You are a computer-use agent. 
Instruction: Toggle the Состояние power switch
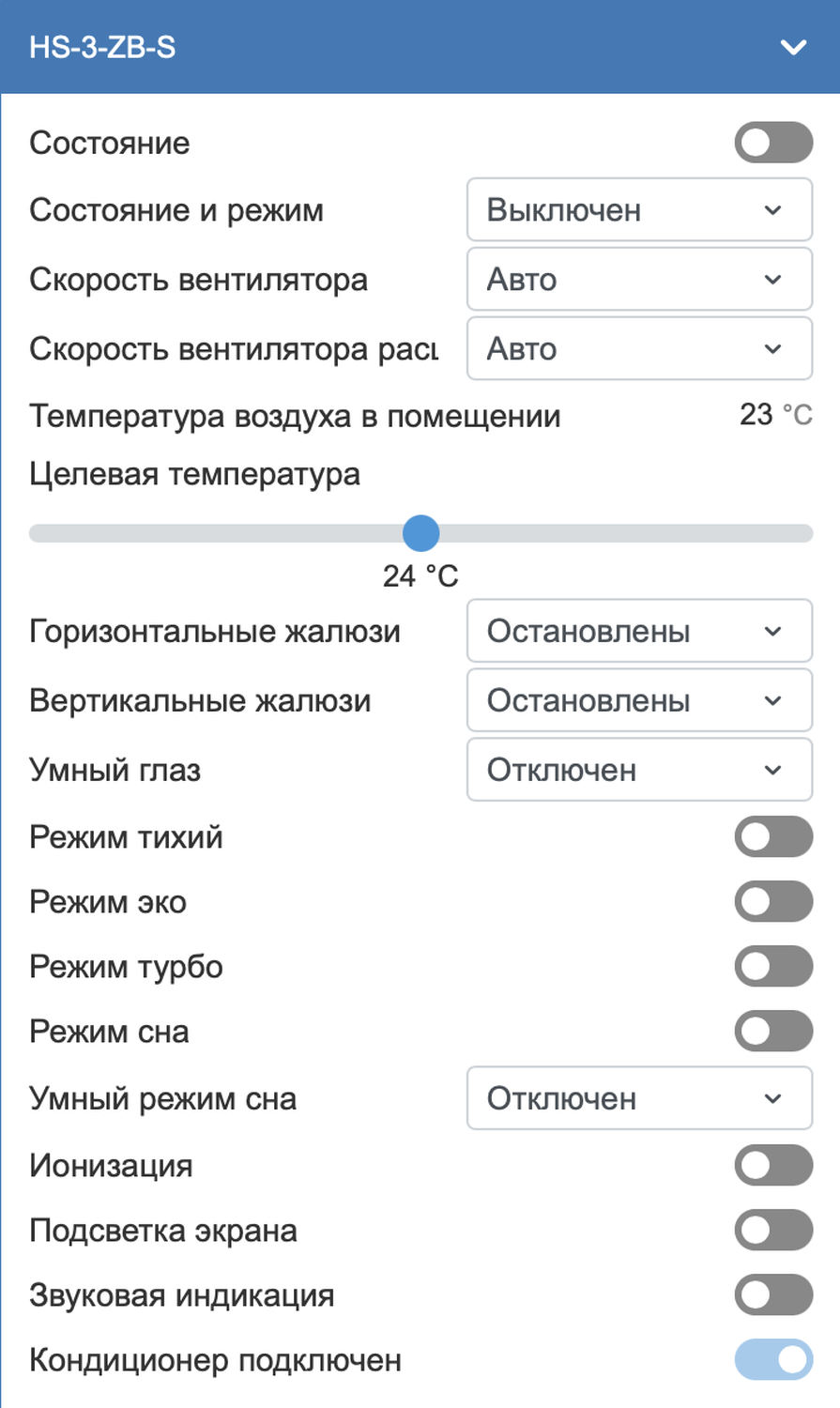tap(773, 143)
